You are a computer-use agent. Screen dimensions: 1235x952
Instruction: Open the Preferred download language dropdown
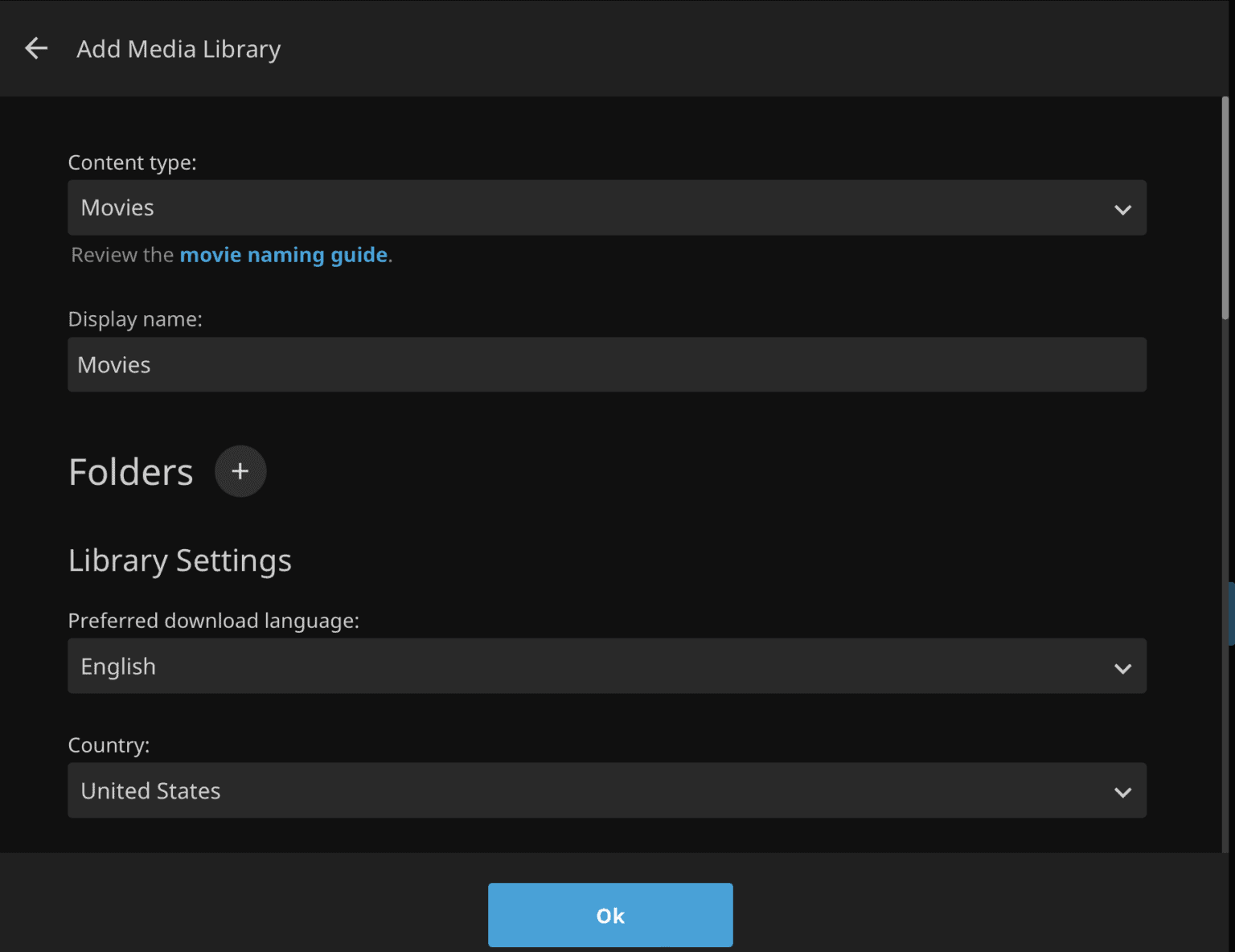607,667
